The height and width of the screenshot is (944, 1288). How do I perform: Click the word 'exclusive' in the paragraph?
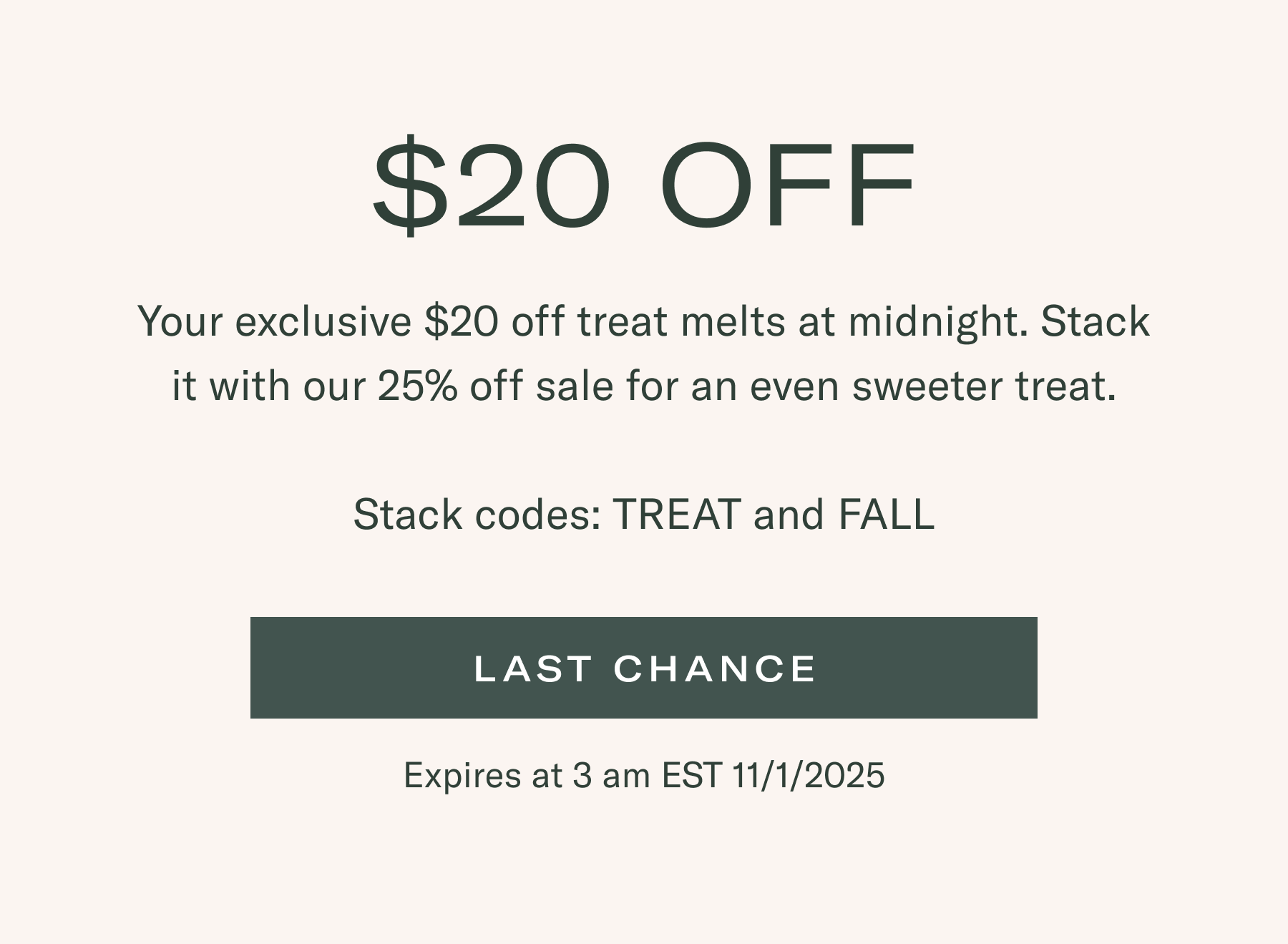click(323, 321)
